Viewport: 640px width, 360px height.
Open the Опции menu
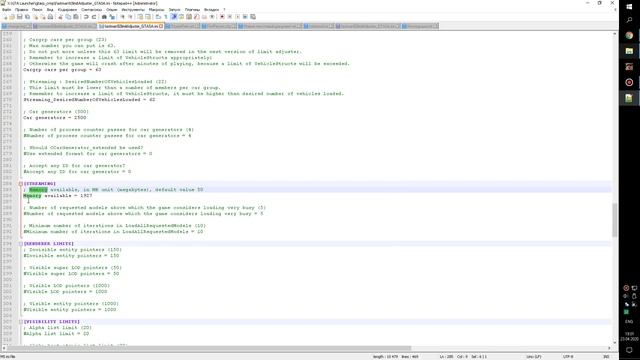[x=111, y=9]
